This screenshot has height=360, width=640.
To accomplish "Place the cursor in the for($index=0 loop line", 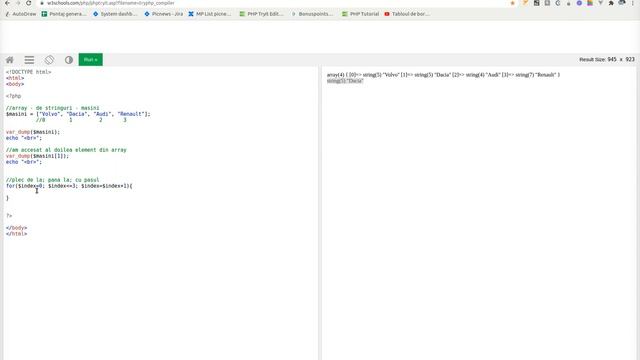I will pyautogui.click(x=69, y=186).
